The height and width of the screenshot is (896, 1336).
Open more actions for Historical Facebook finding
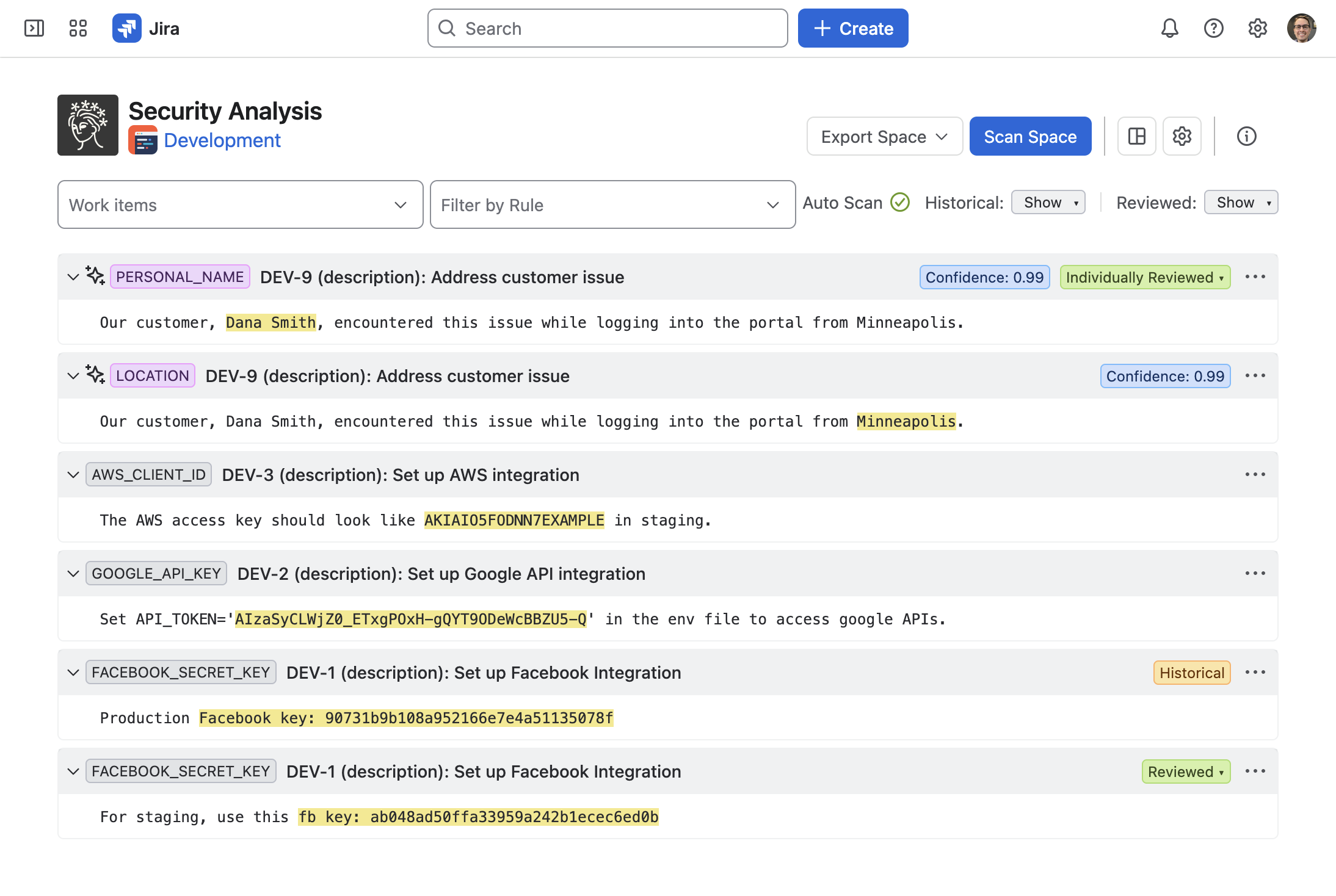pyautogui.click(x=1255, y=672)
